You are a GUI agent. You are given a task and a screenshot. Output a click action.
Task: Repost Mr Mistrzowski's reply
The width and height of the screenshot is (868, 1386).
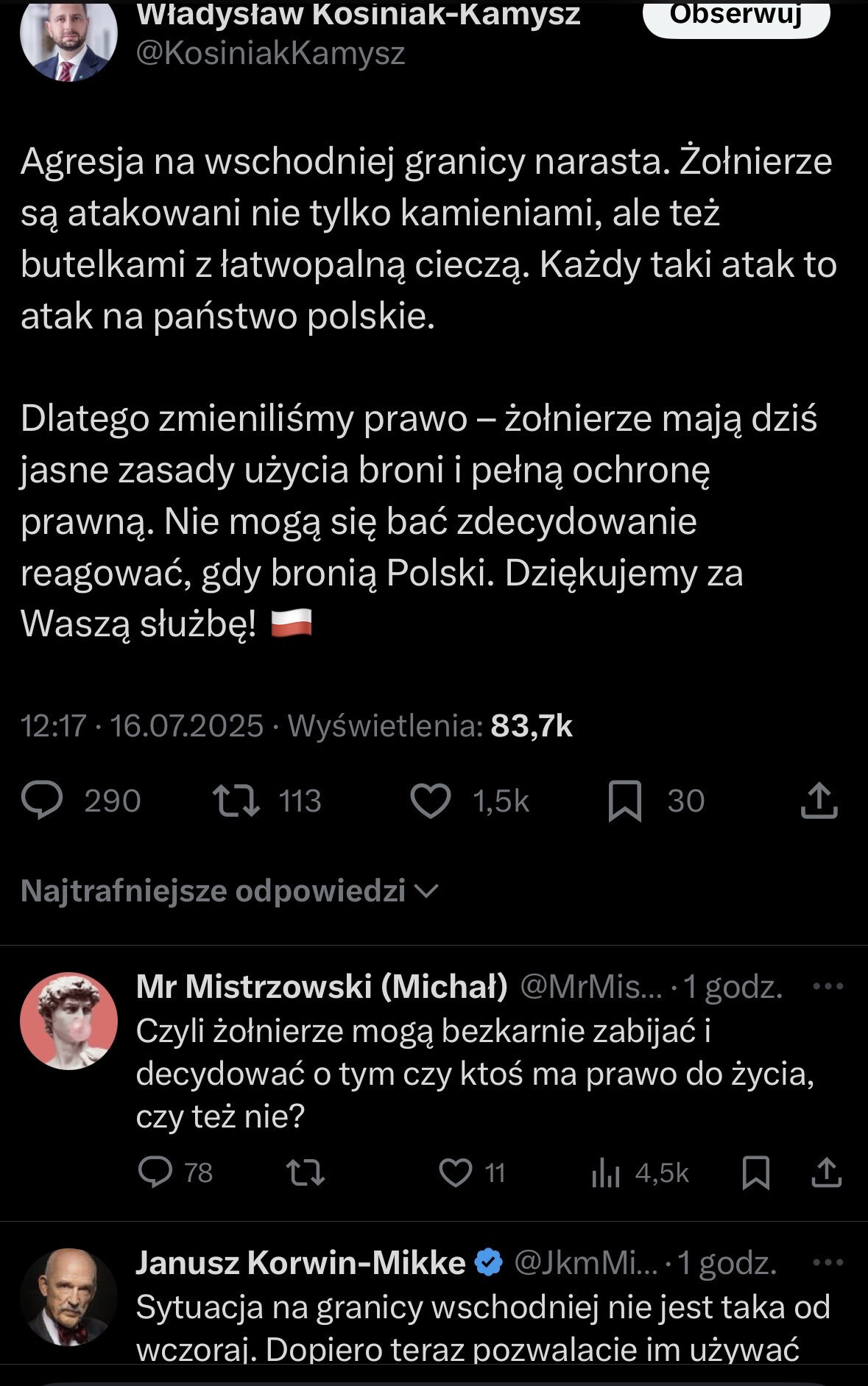pyautogui.click(x=306, y=1172)
